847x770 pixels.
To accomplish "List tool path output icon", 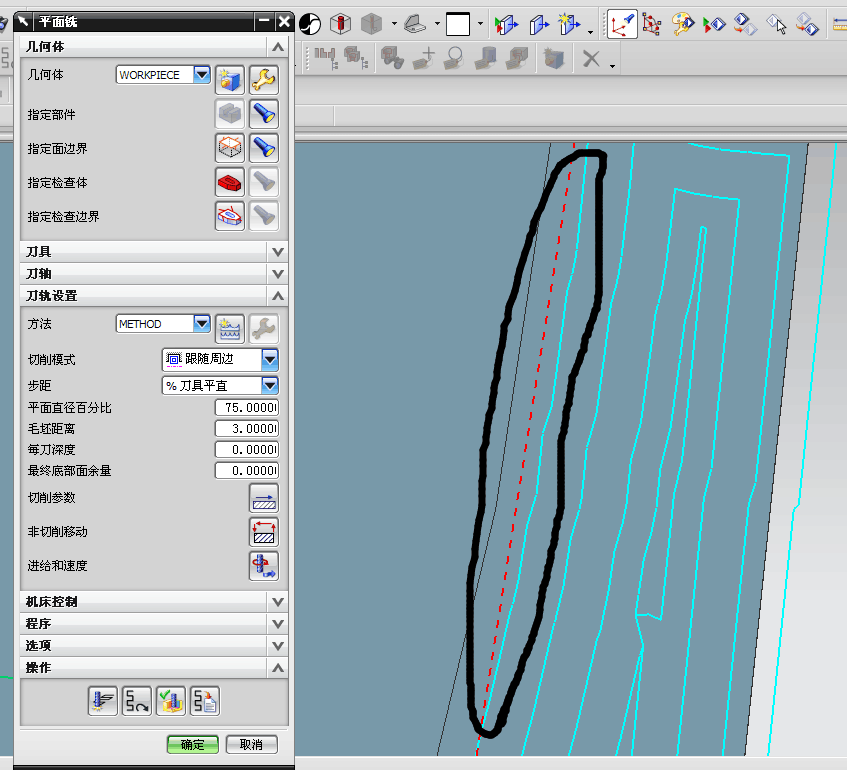I will (205, 701).
